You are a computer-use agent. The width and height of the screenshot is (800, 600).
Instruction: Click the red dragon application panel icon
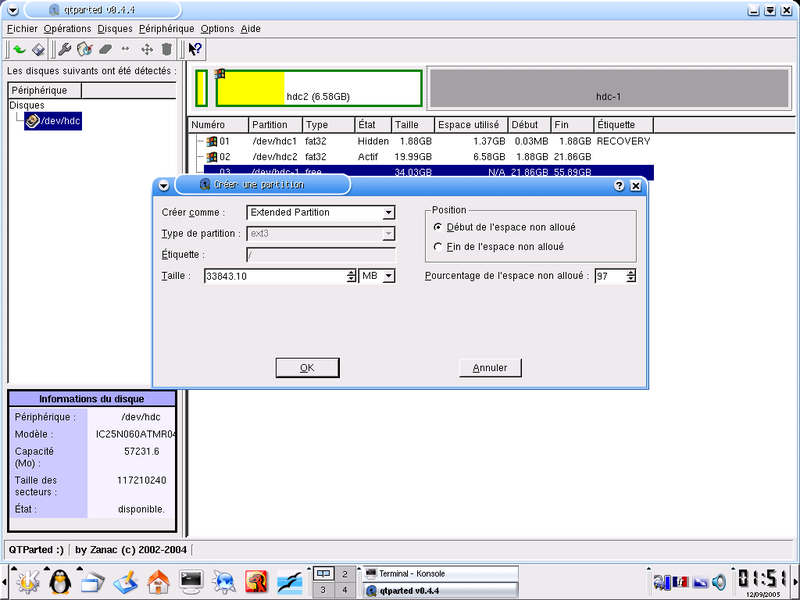pos(257,582)
